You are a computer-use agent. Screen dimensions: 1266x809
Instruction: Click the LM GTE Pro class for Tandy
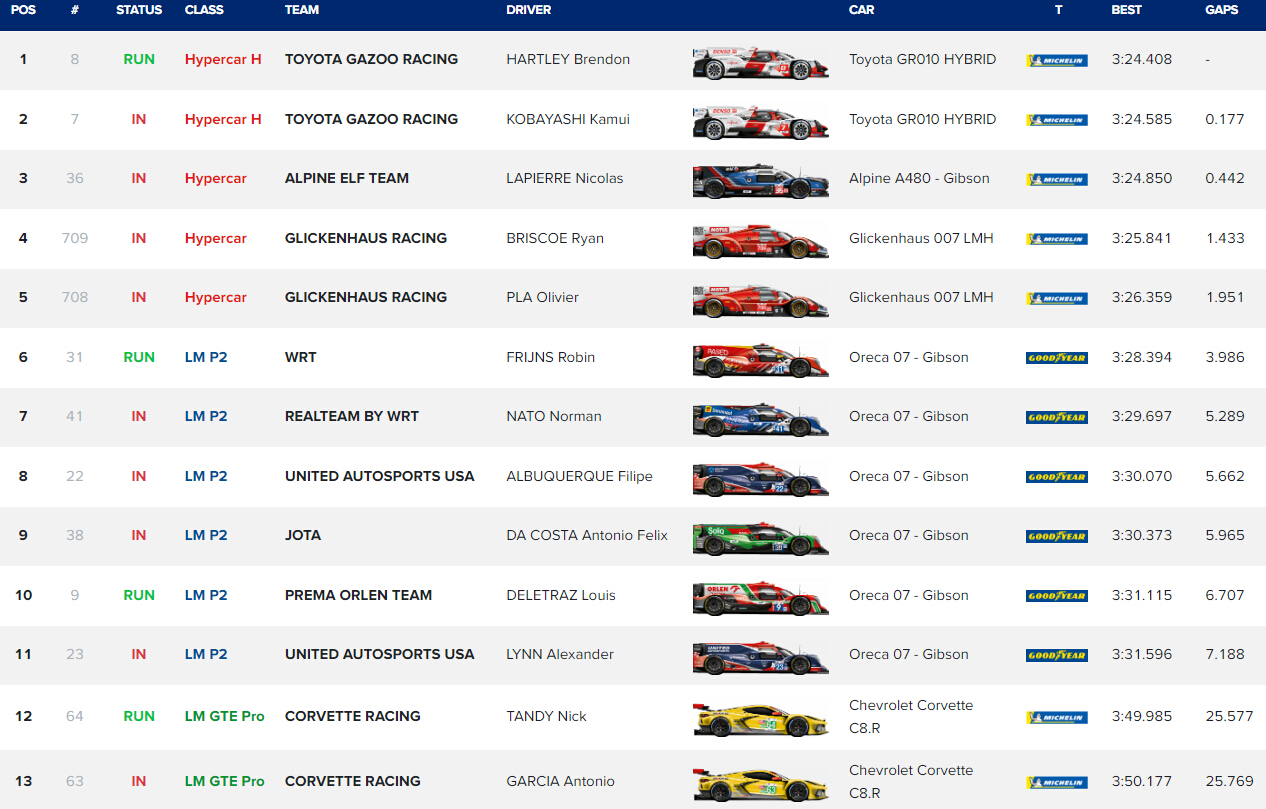[224, 716]
